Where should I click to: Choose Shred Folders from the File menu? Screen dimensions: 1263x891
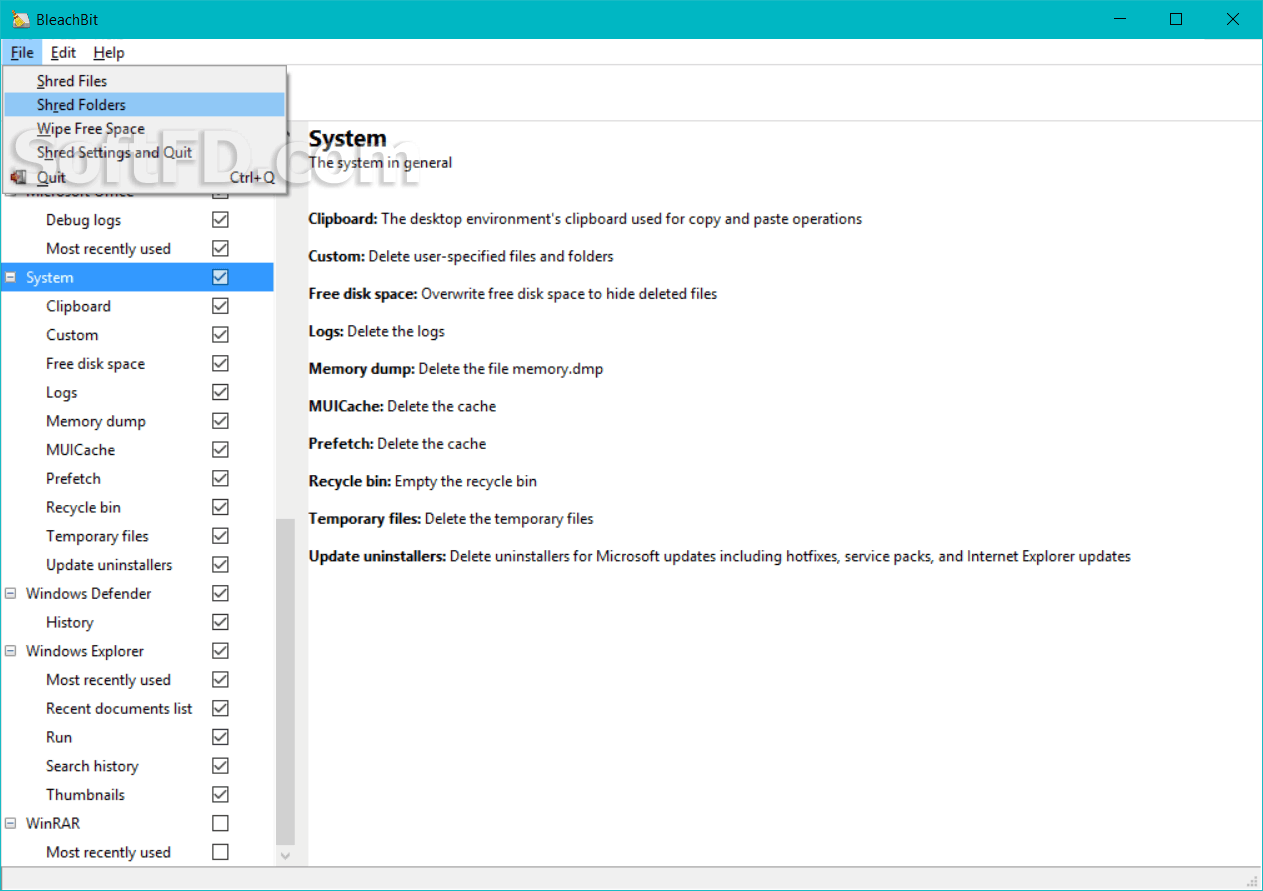pyautogui.click(x=145, y=105)
